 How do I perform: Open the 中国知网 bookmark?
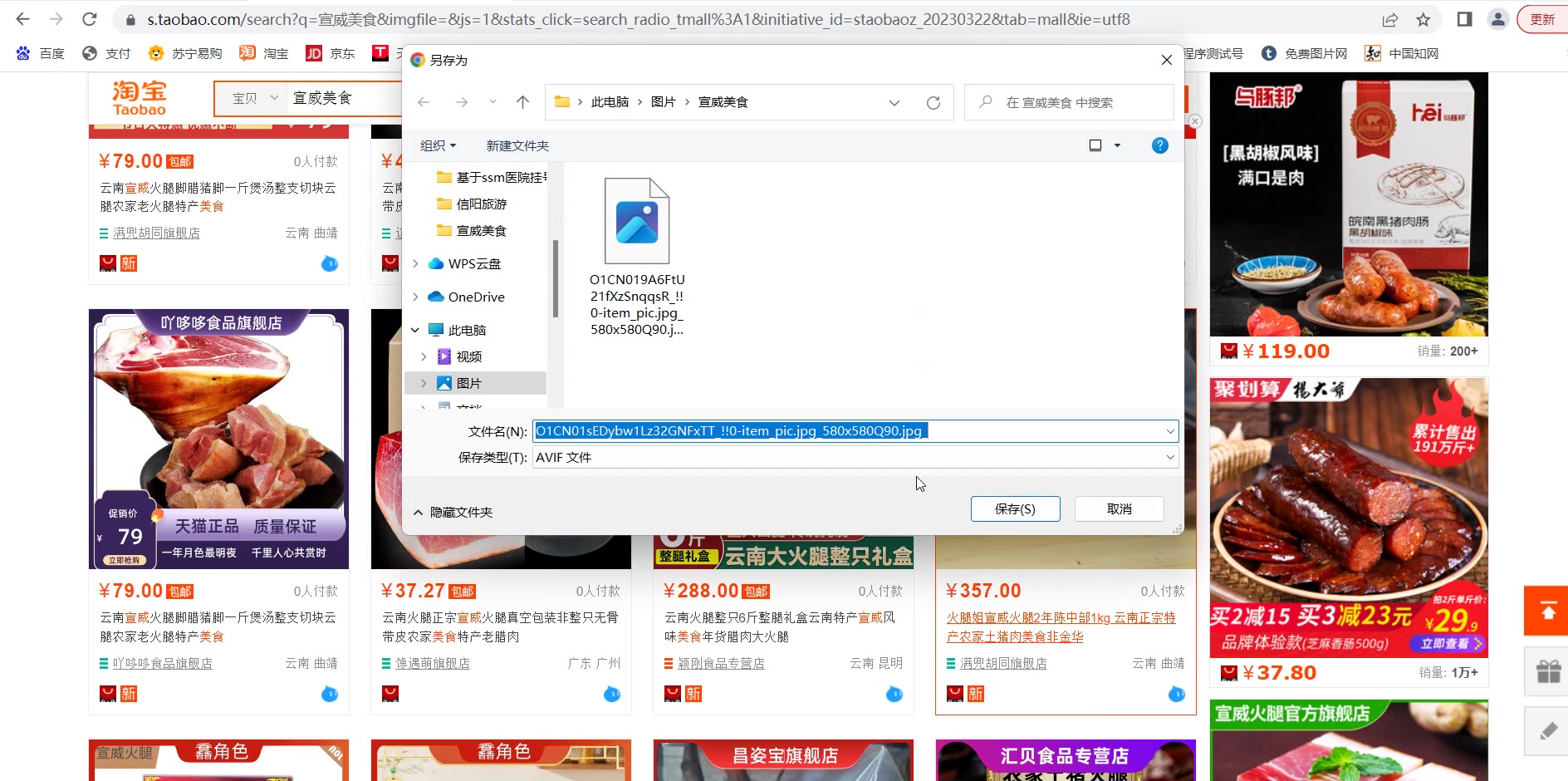[x=1402, y=53]
